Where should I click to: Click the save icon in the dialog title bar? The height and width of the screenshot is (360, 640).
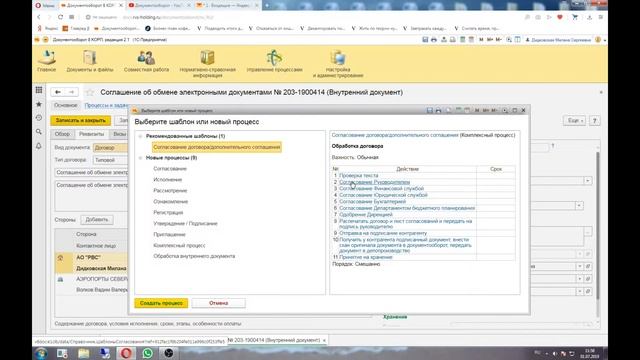[429, 111]
